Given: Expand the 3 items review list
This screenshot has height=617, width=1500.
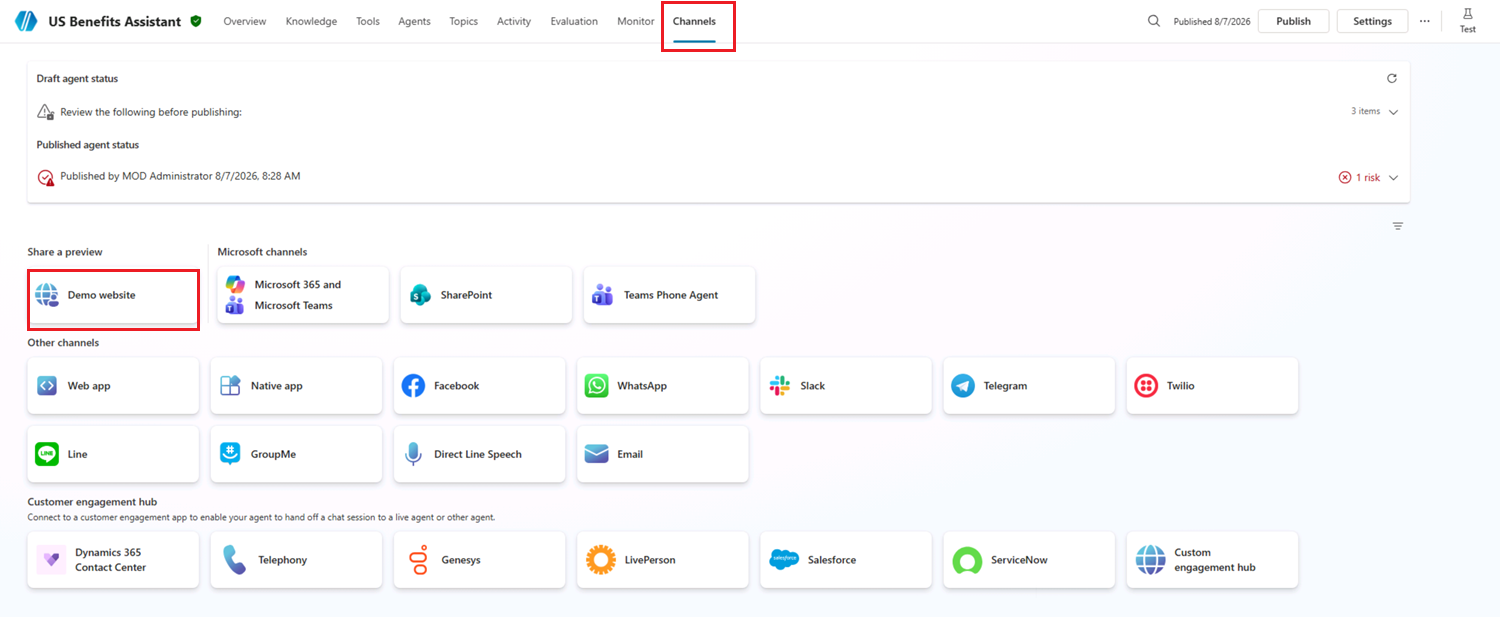Looking at the screenshot, I should click(x=1393, y=112).
